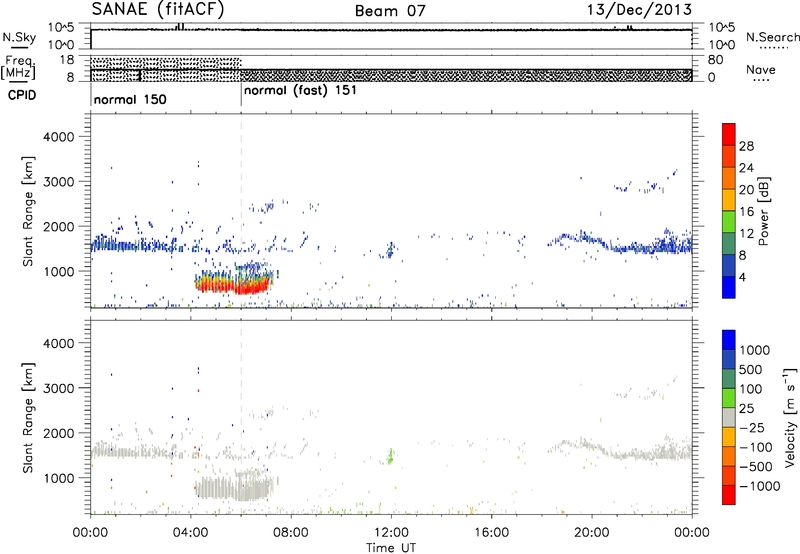
Task: Pick the 16–20 dB yellow Power segment
Action: [x=729, y=200]
